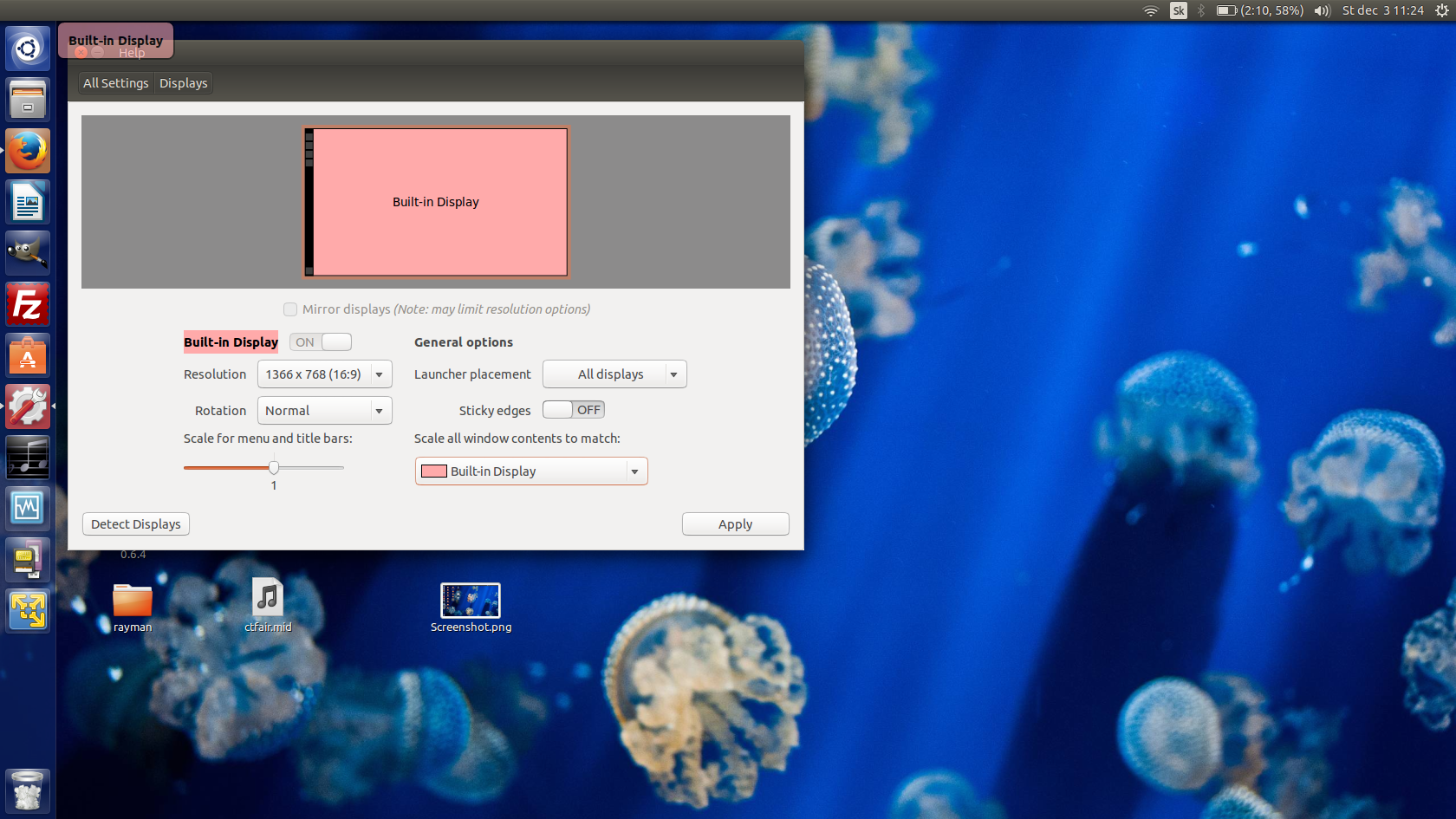
Task: Open the Launcher placement dropdown
Action: pos(614,374)
